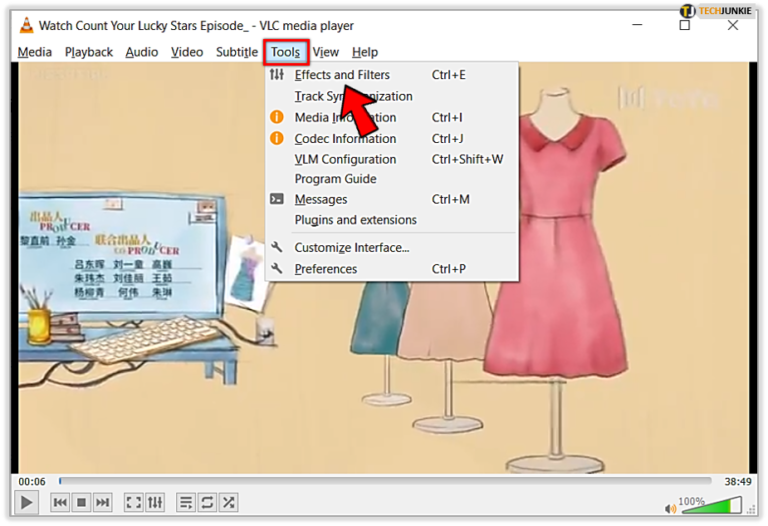Stop playback with the stop button

(81, 502)
